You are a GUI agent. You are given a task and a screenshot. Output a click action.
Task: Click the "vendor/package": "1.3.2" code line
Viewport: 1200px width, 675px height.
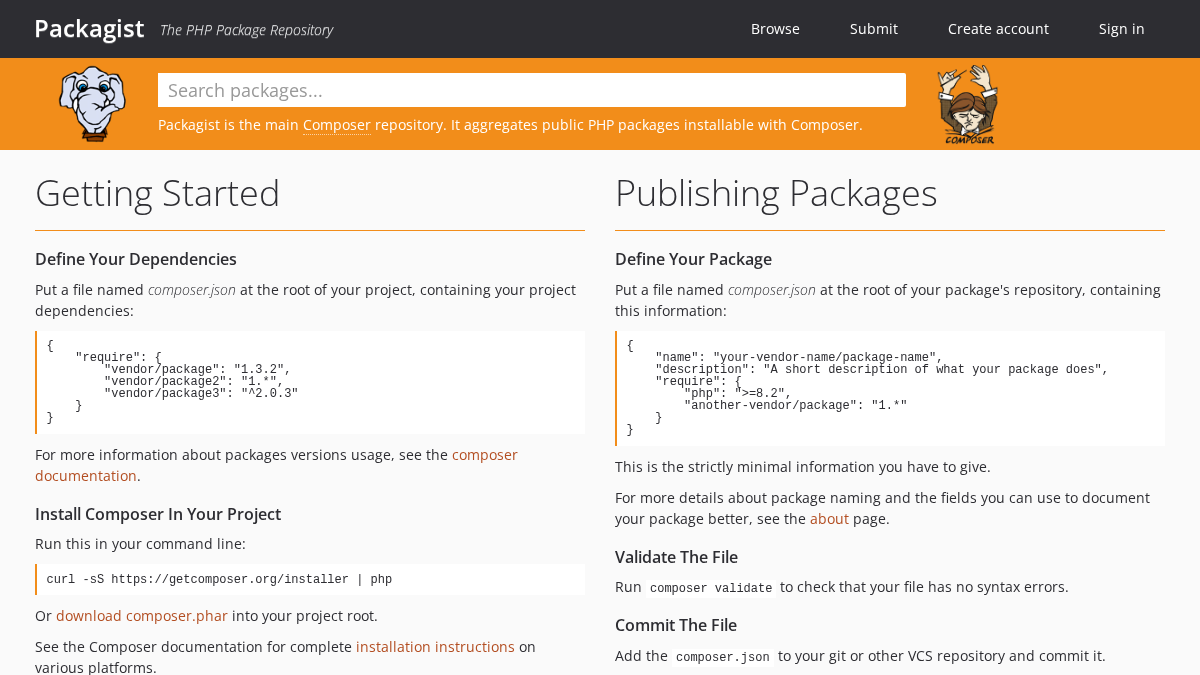pyautogui.click(x=197, y=369)
